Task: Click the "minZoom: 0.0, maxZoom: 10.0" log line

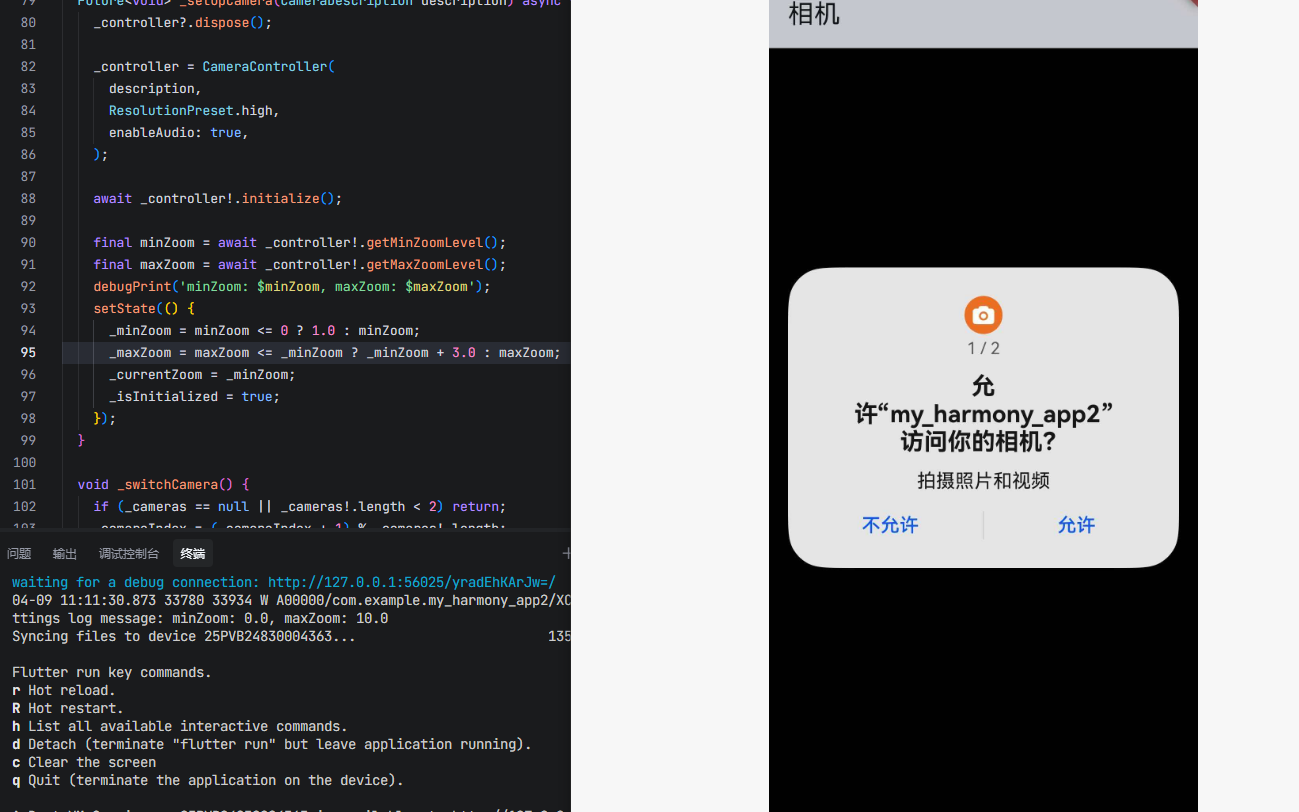Action: (x=200, y=618)
